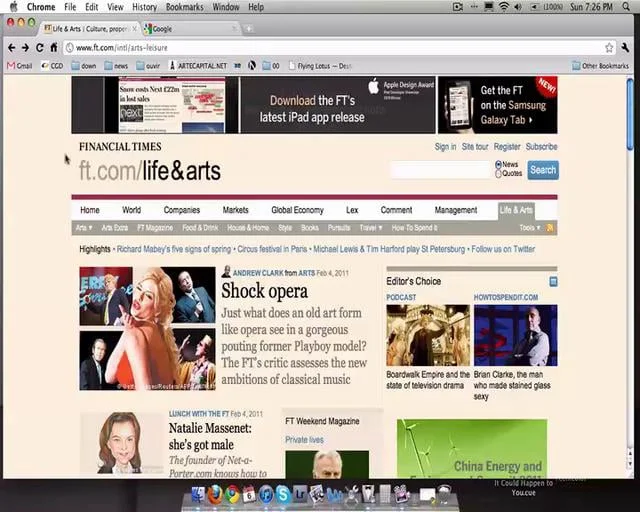Open the Gmail bookmark
The height and width of the screenshot is (512, 640).
pyautogui.click(x=20, y=66)
